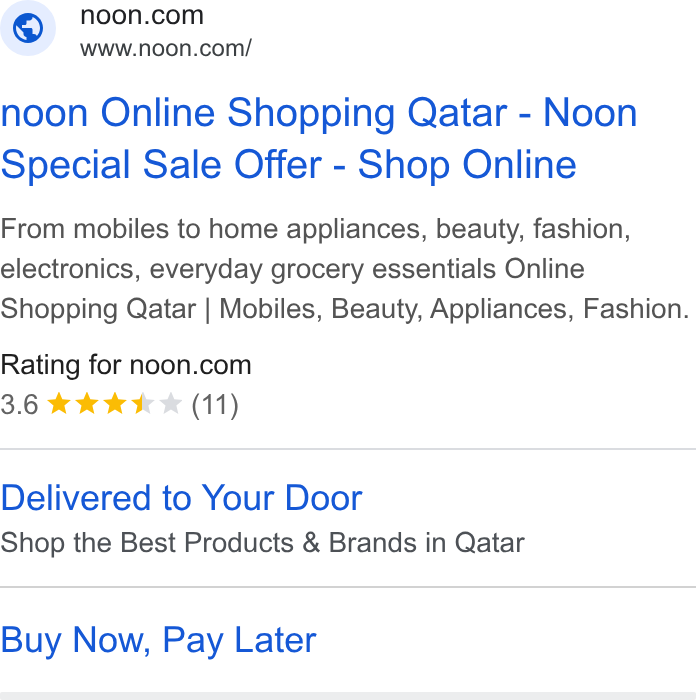Click the (11) review count
The image size is (696, 700).
[x=215, y=405]
